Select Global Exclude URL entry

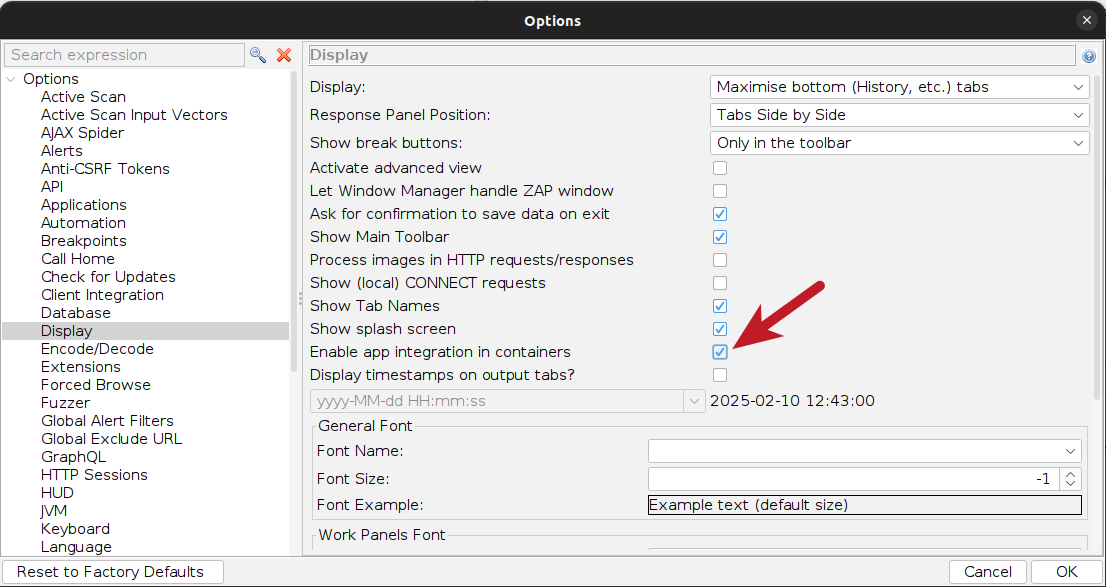(112, 439)
